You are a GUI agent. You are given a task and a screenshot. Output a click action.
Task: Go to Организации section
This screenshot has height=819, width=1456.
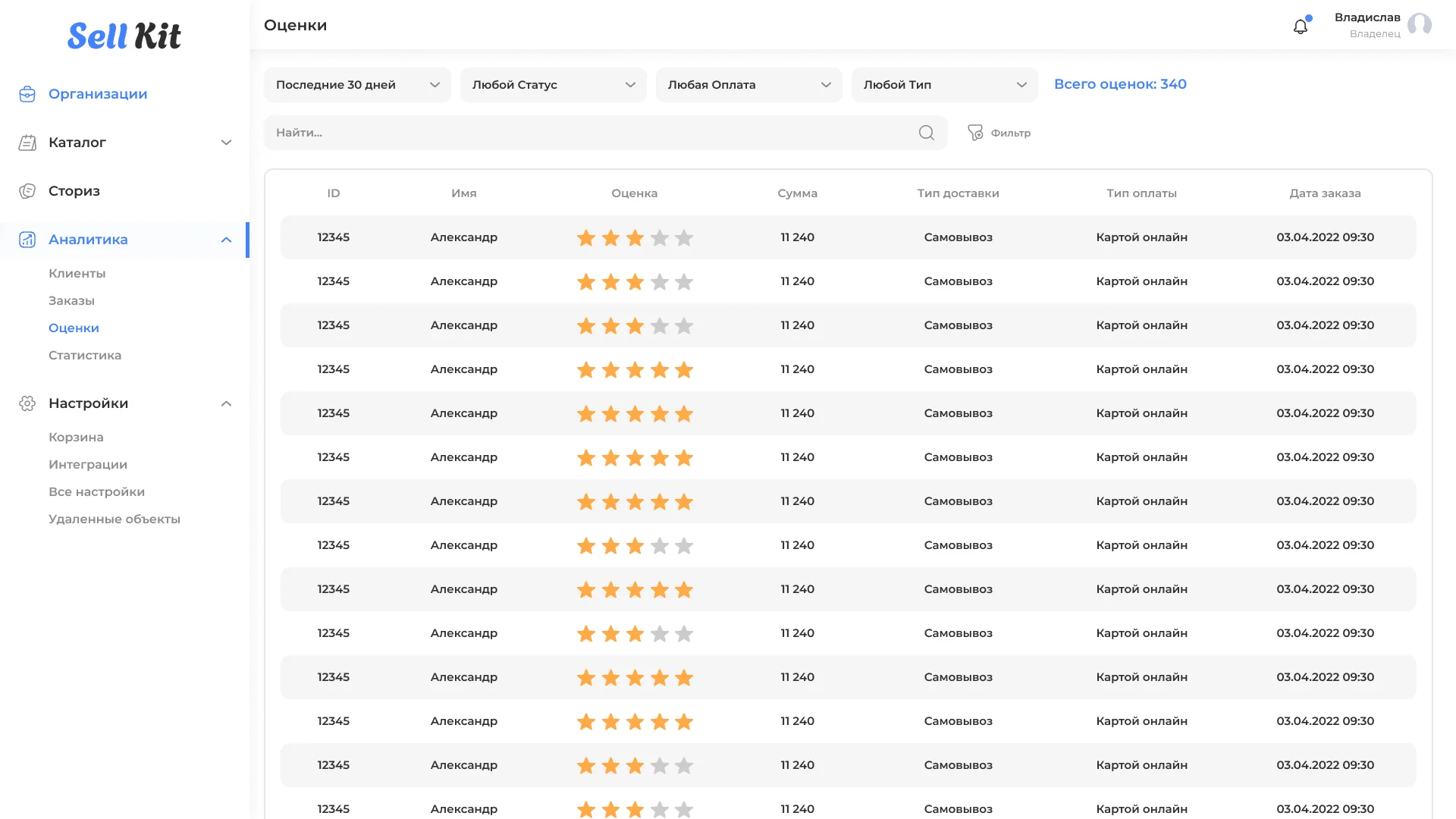coord(98,94)
